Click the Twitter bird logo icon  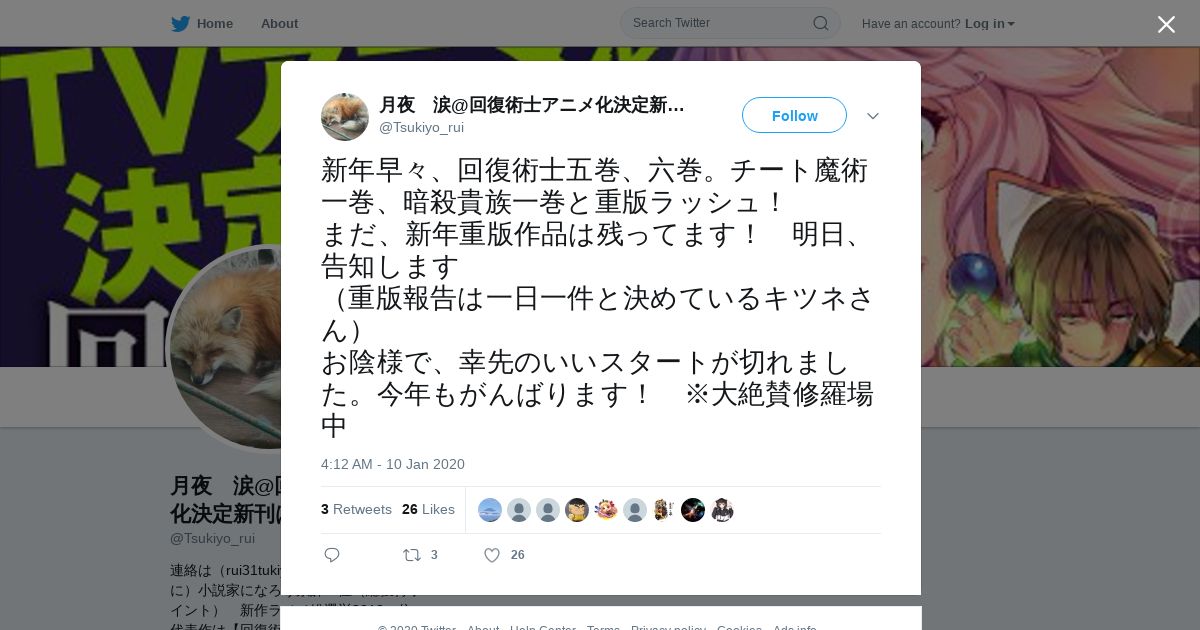pyautogui.click(x=180, y=23)
